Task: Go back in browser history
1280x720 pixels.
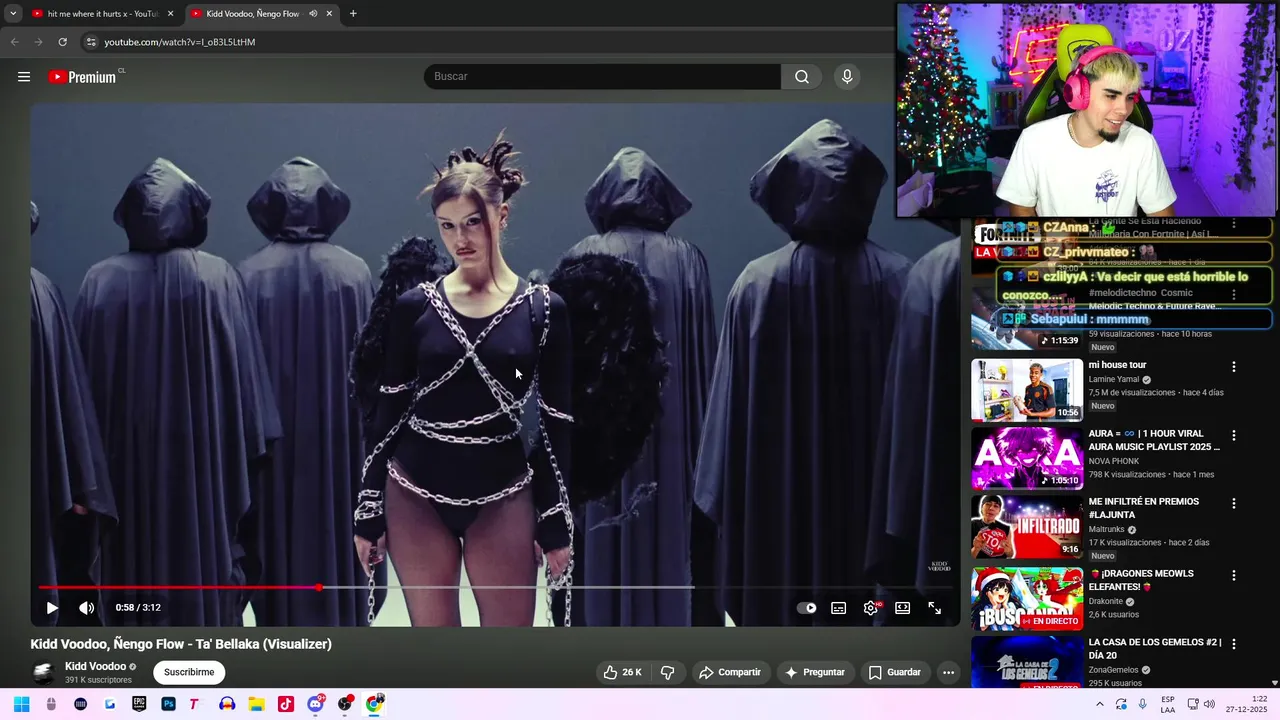Action: [x=14, y=42]
